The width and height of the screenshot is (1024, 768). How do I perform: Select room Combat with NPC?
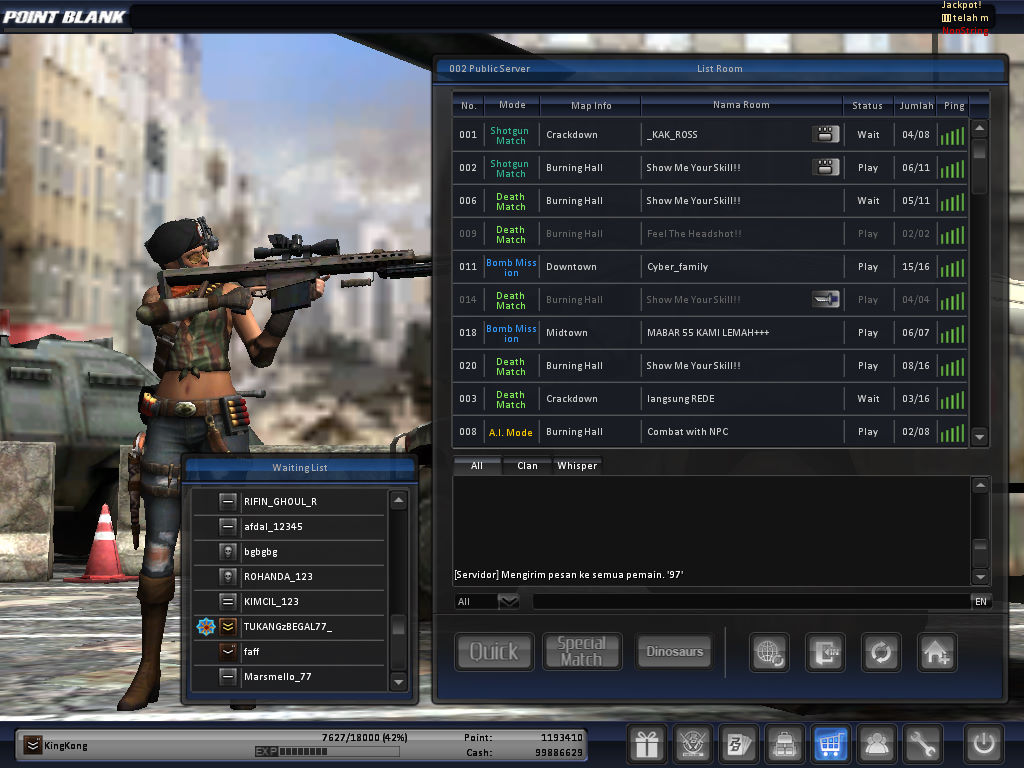(x=709, y=432)
